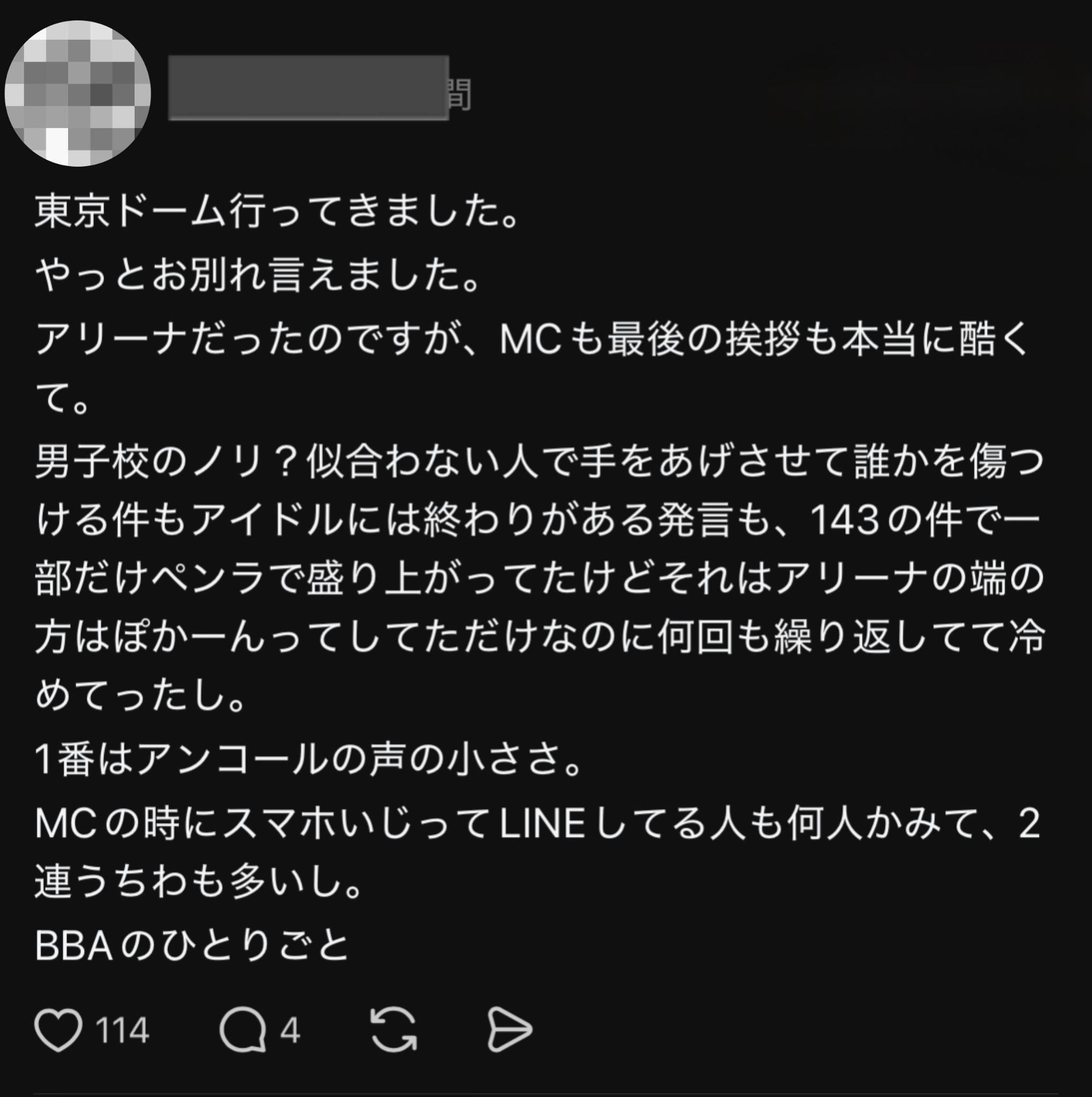View the 114 likes count
1092x1097 pixels.
click(122, 1031)
